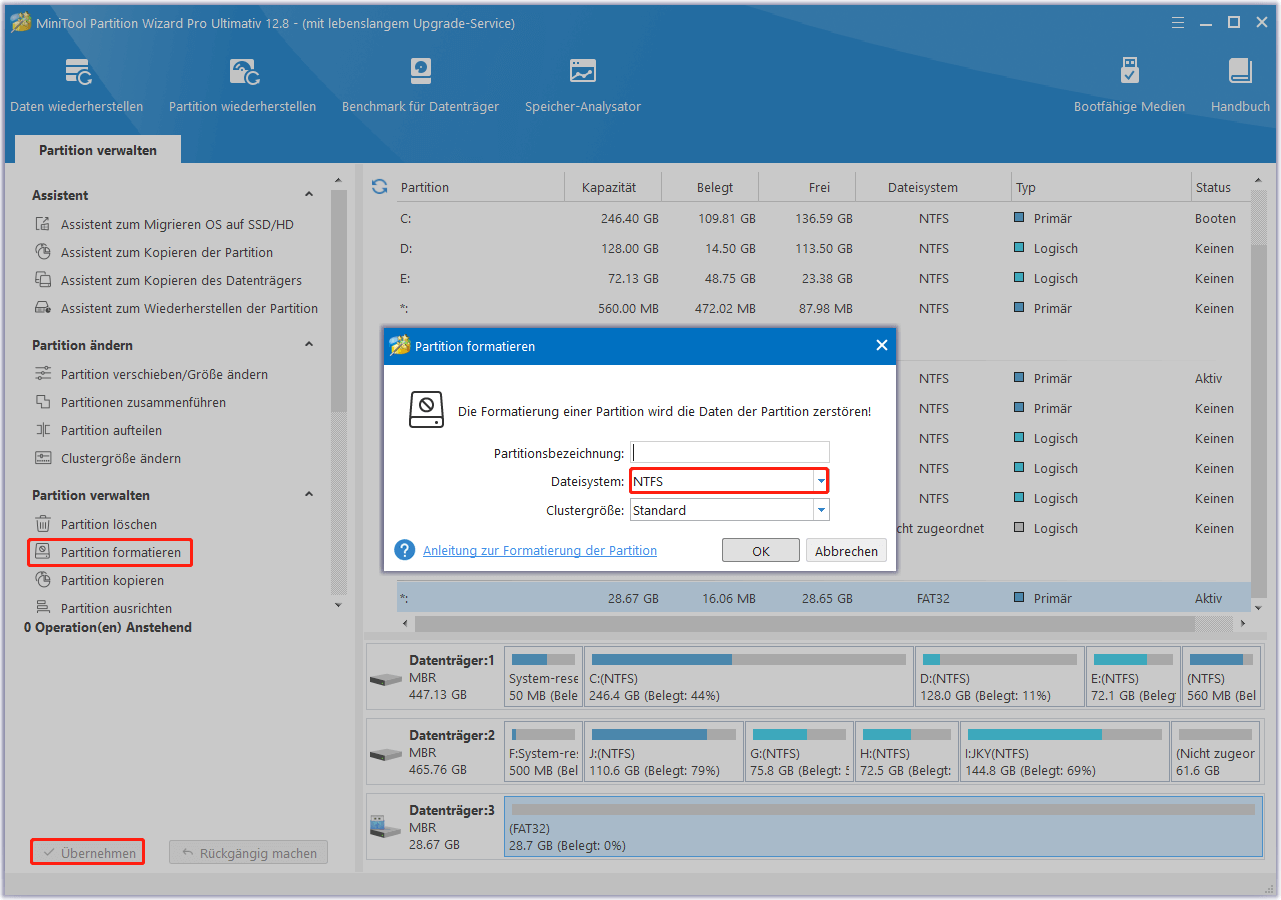1281x900 pixels.
Task: Select Datenträger:2 disk icon
Action: click(385, 753)
